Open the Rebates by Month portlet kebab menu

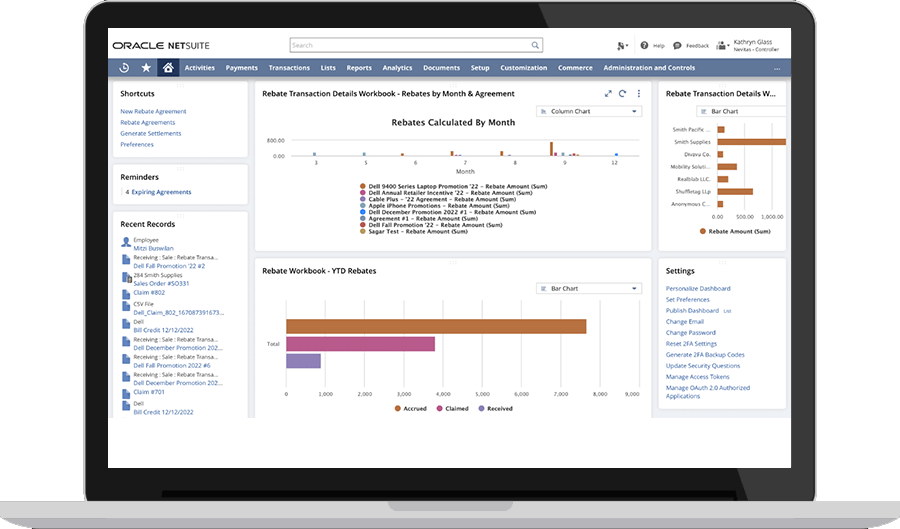click(x=638, y=94)
